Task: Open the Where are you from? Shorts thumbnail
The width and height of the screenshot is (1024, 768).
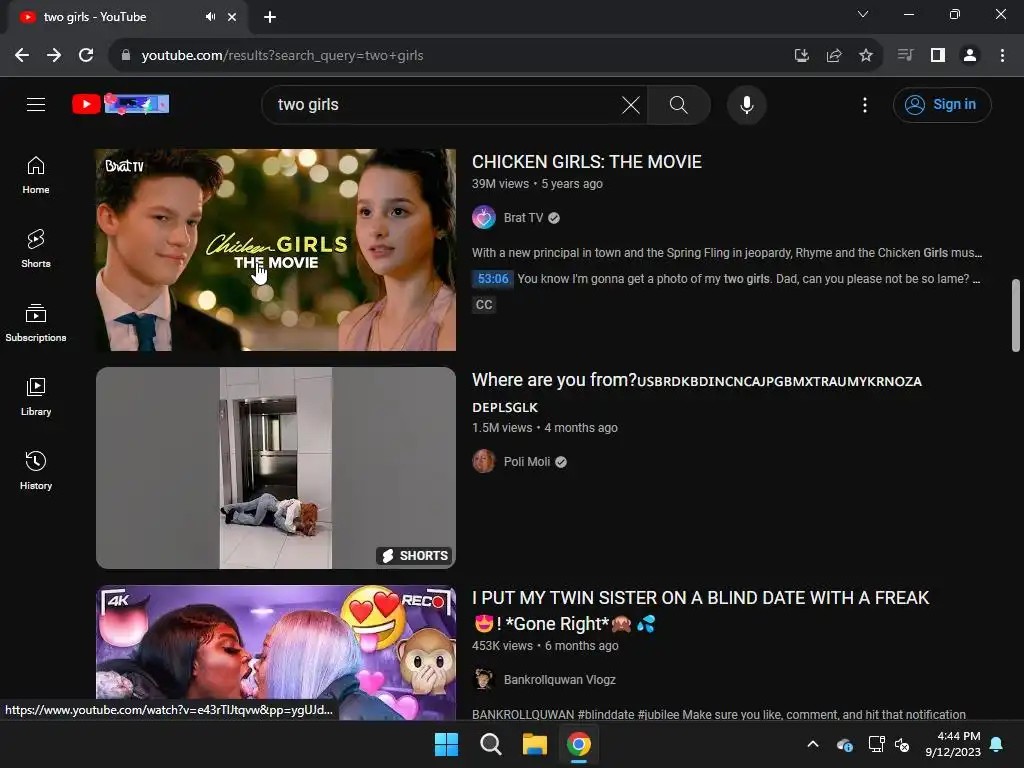Action: pyautogui.click(x=276, y=468)
